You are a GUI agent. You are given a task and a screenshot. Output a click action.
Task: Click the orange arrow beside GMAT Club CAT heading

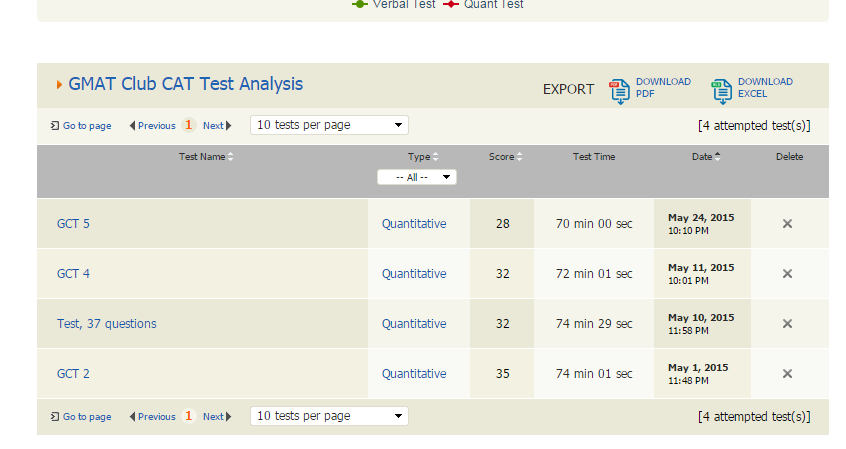[59, 85]
